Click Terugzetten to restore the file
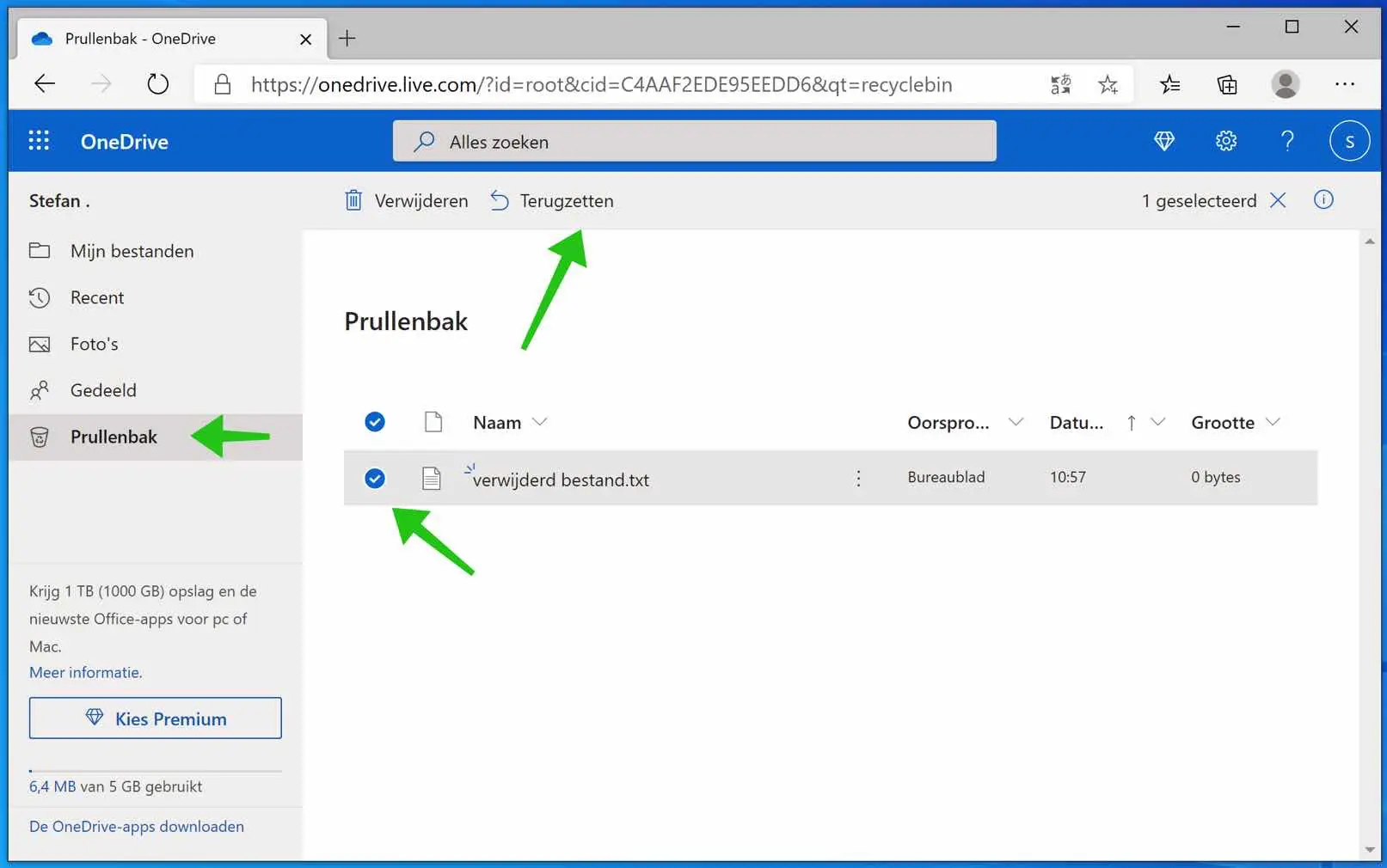This screenshot has width=1387, height=868. [551, 200]
